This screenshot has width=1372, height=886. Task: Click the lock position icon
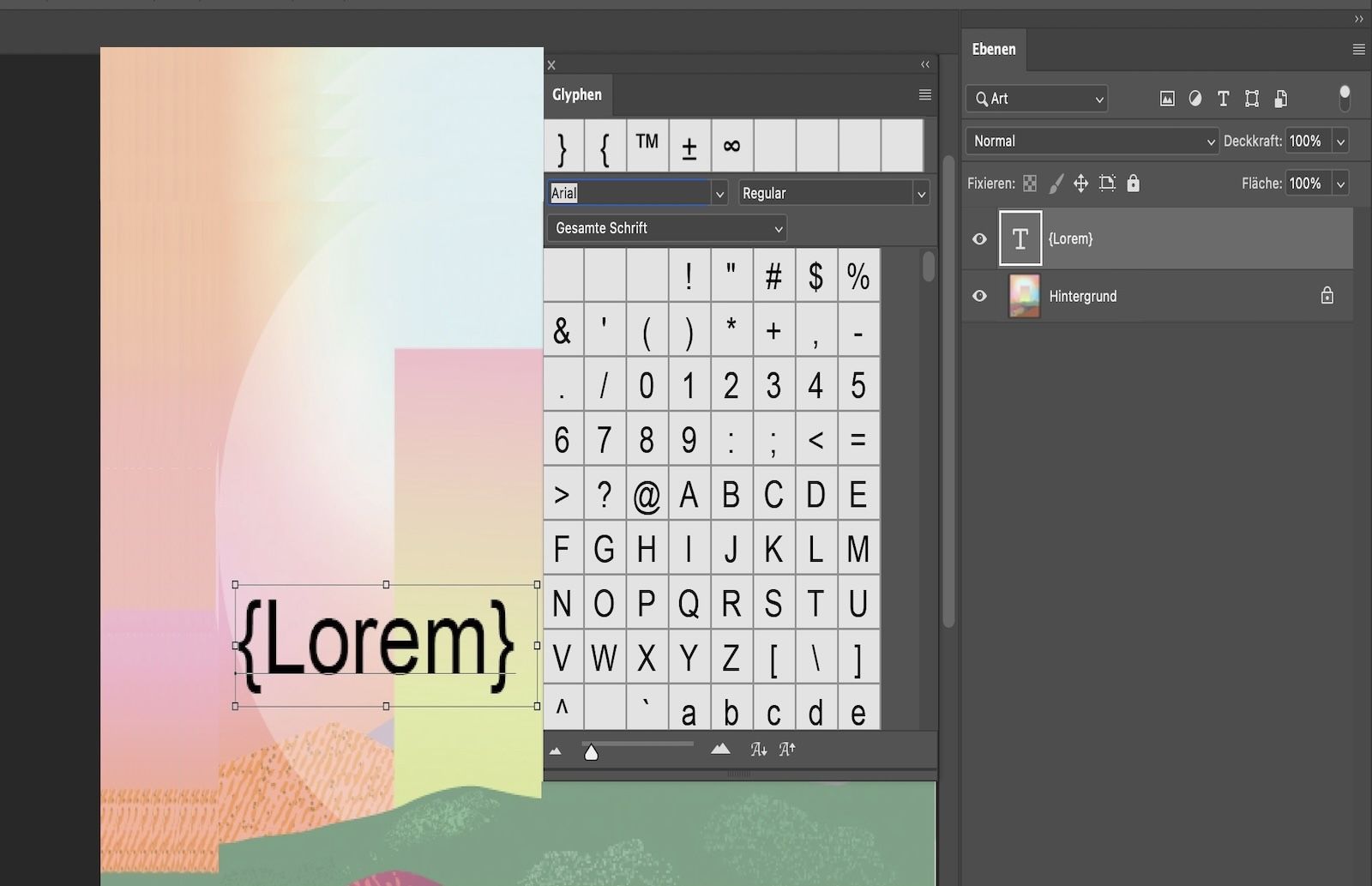(1081, 183)
